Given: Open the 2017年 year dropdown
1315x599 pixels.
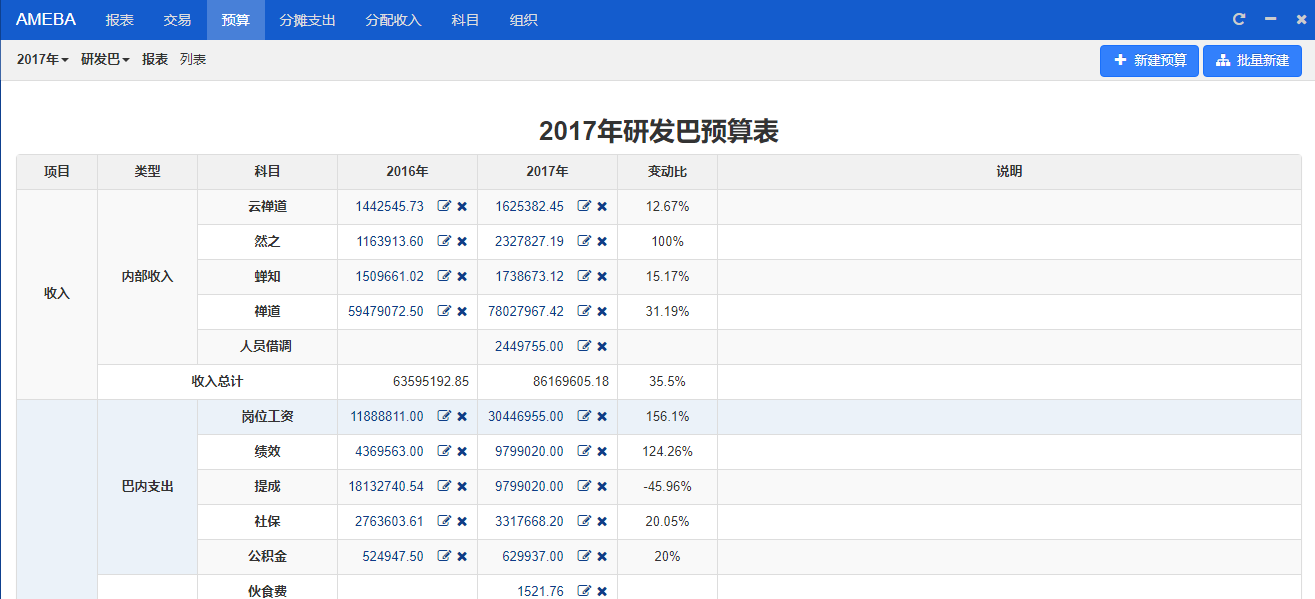Looking at the screenshot, I should pyautogui.click(x=42, y=60).
